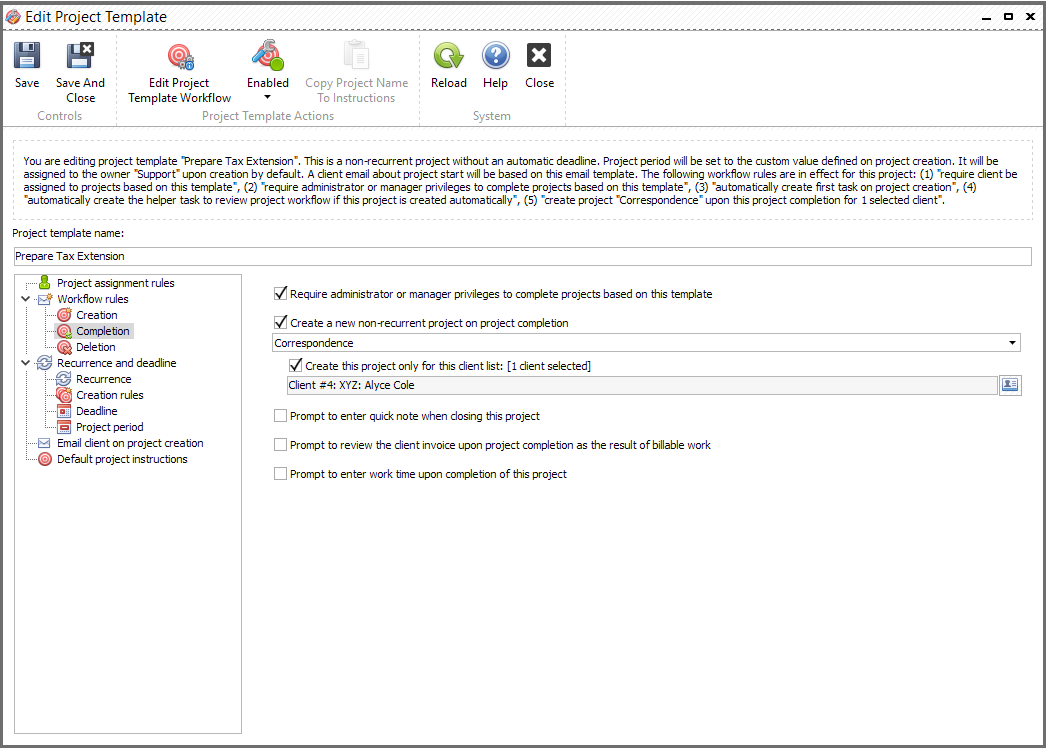Click Copy Project Name To Instructions
The width and height of the screenshot is (1046, 748).
356,73
